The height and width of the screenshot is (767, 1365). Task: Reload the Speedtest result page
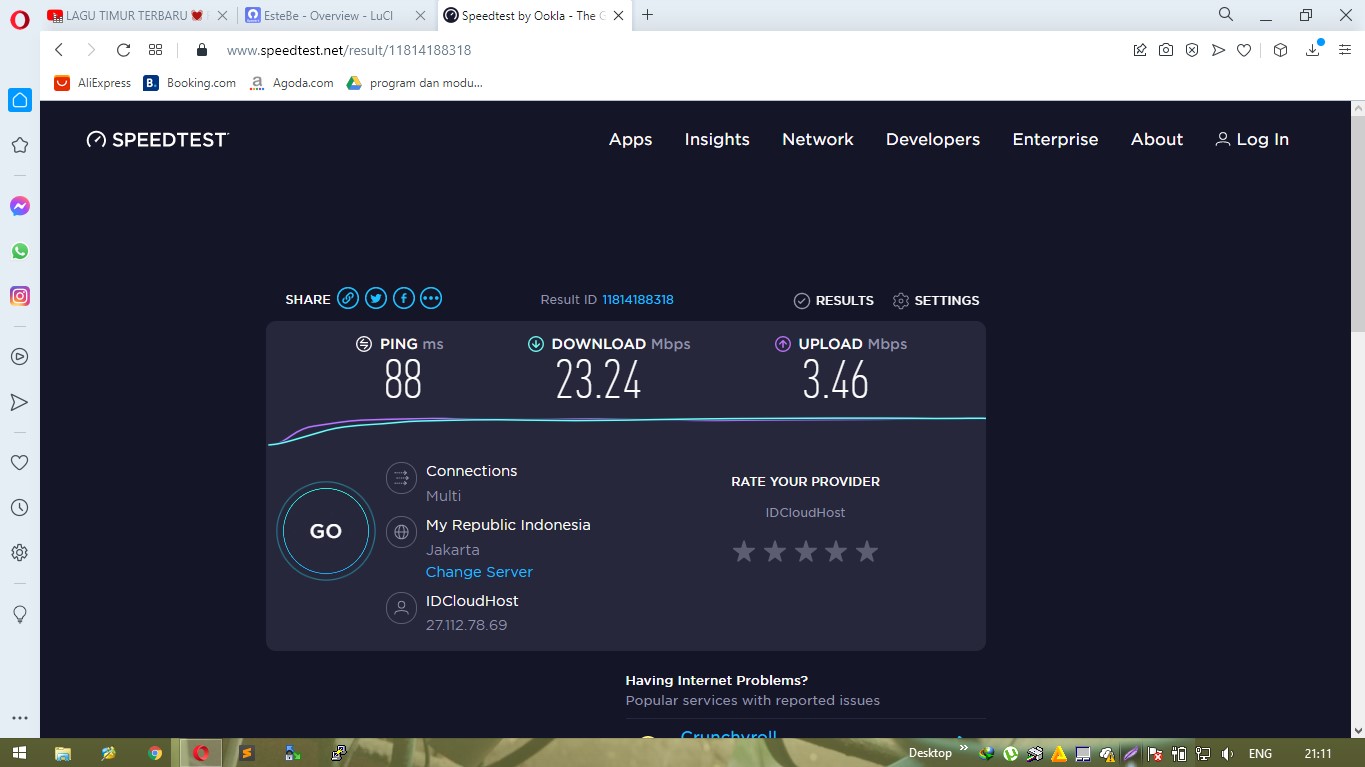123,50
